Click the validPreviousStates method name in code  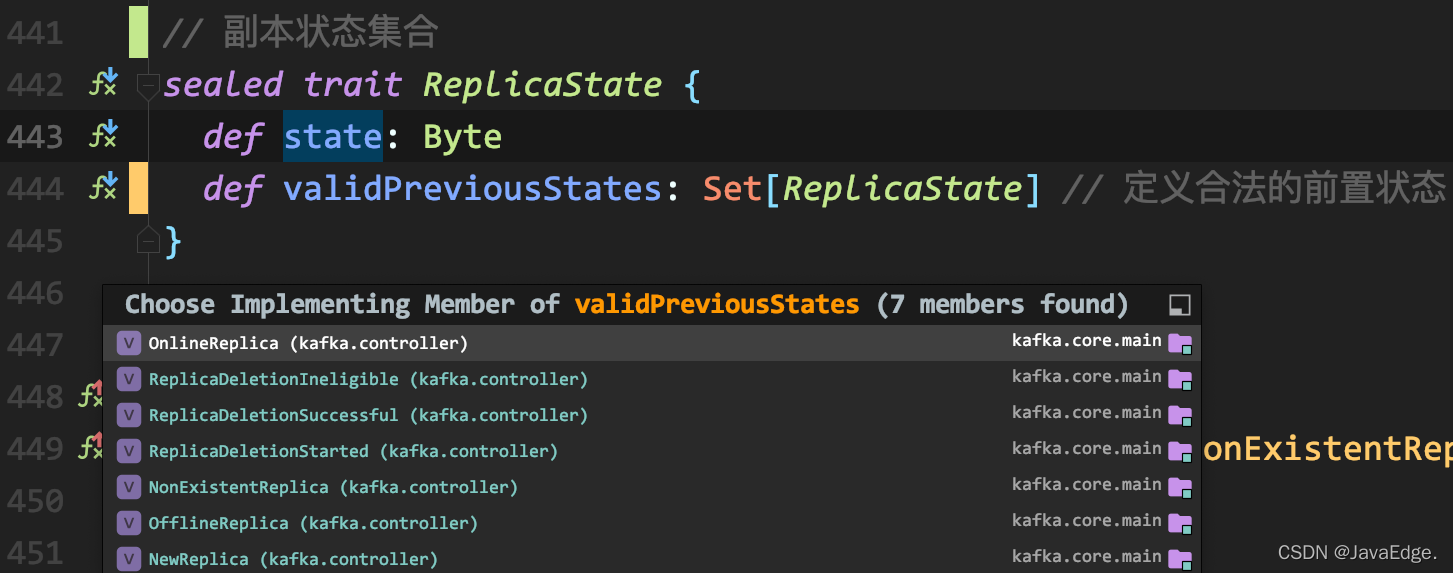pyautogui.click(x=472, y=188)
